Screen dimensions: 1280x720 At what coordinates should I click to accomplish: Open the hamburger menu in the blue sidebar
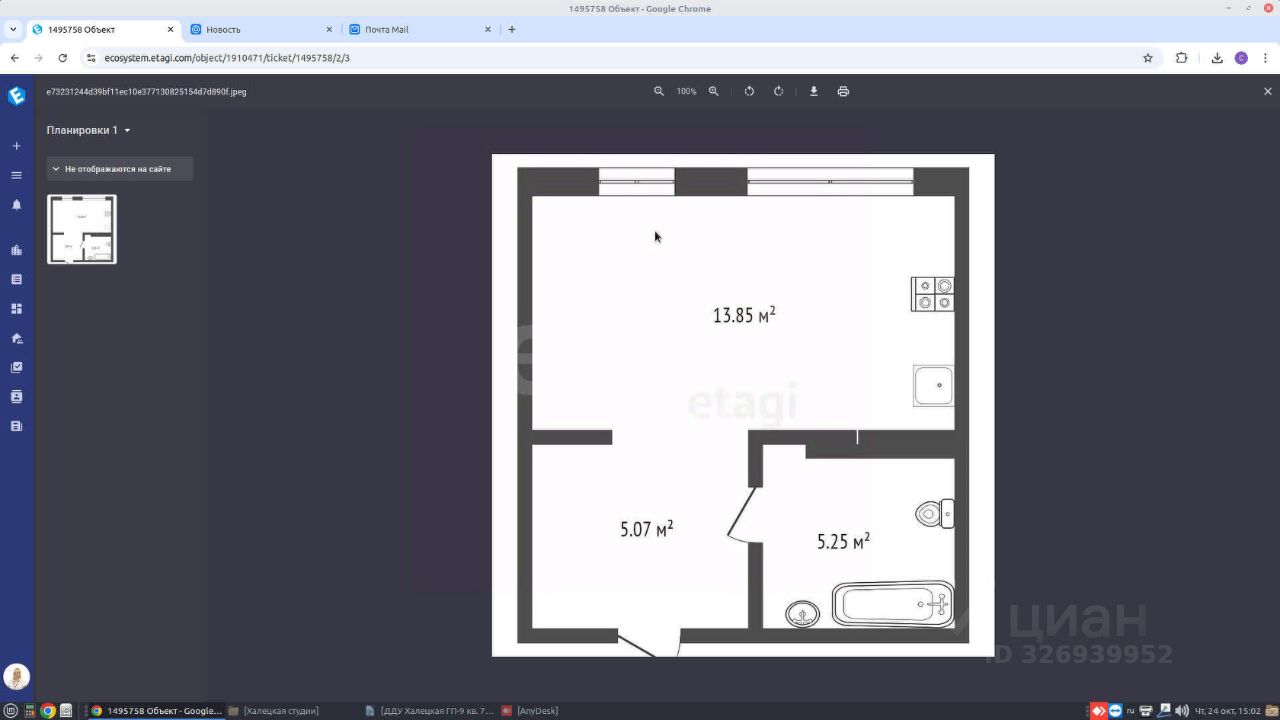pos(16,175)
